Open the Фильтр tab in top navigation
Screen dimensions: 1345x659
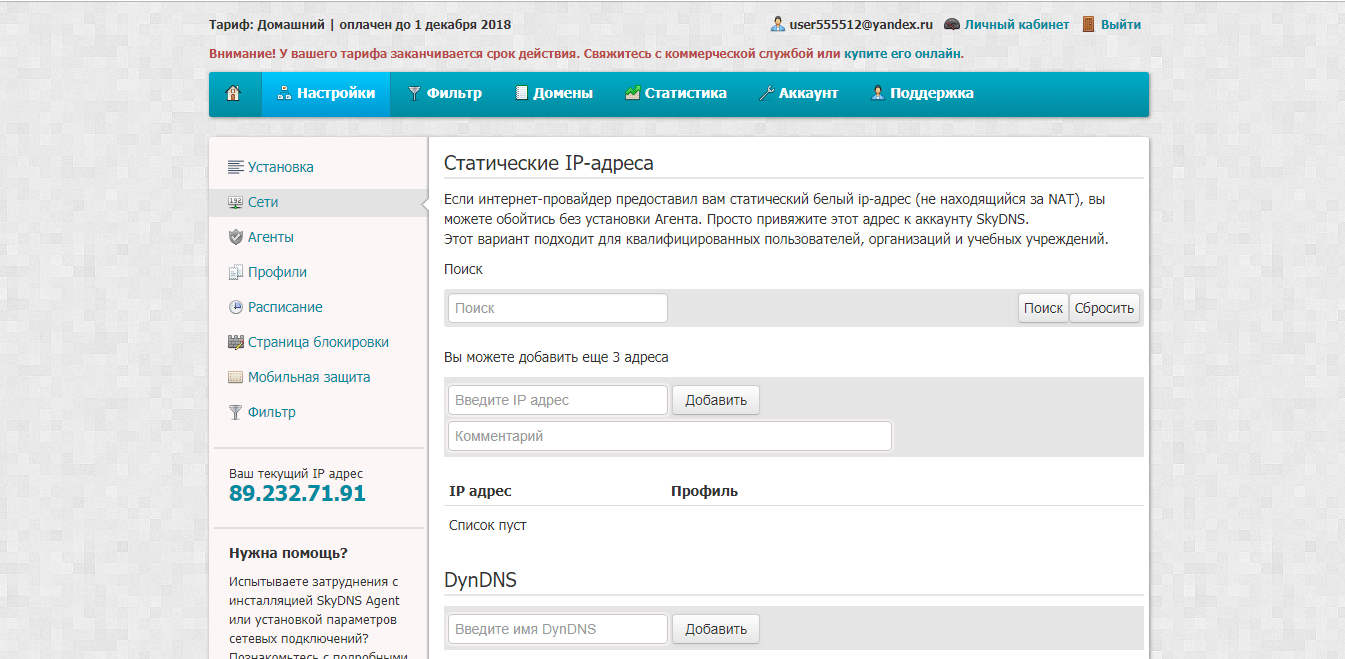444,94
